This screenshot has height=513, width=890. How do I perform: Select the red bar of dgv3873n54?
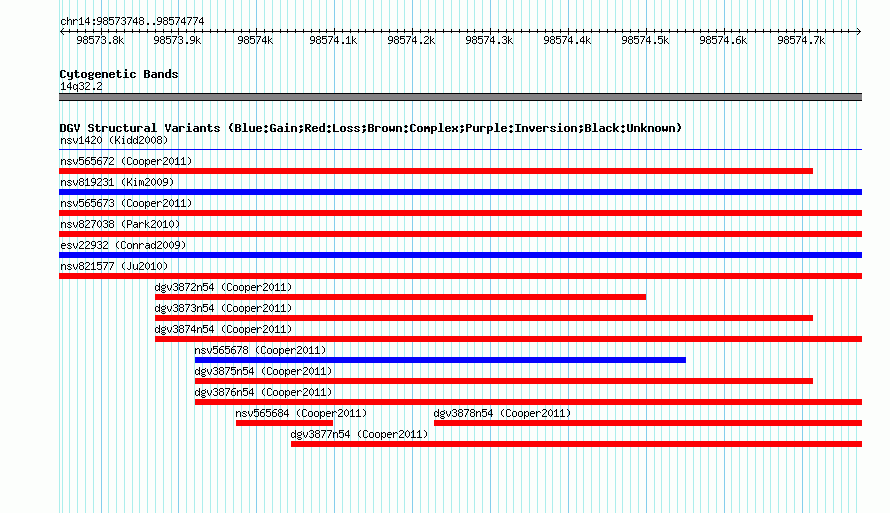484,318
